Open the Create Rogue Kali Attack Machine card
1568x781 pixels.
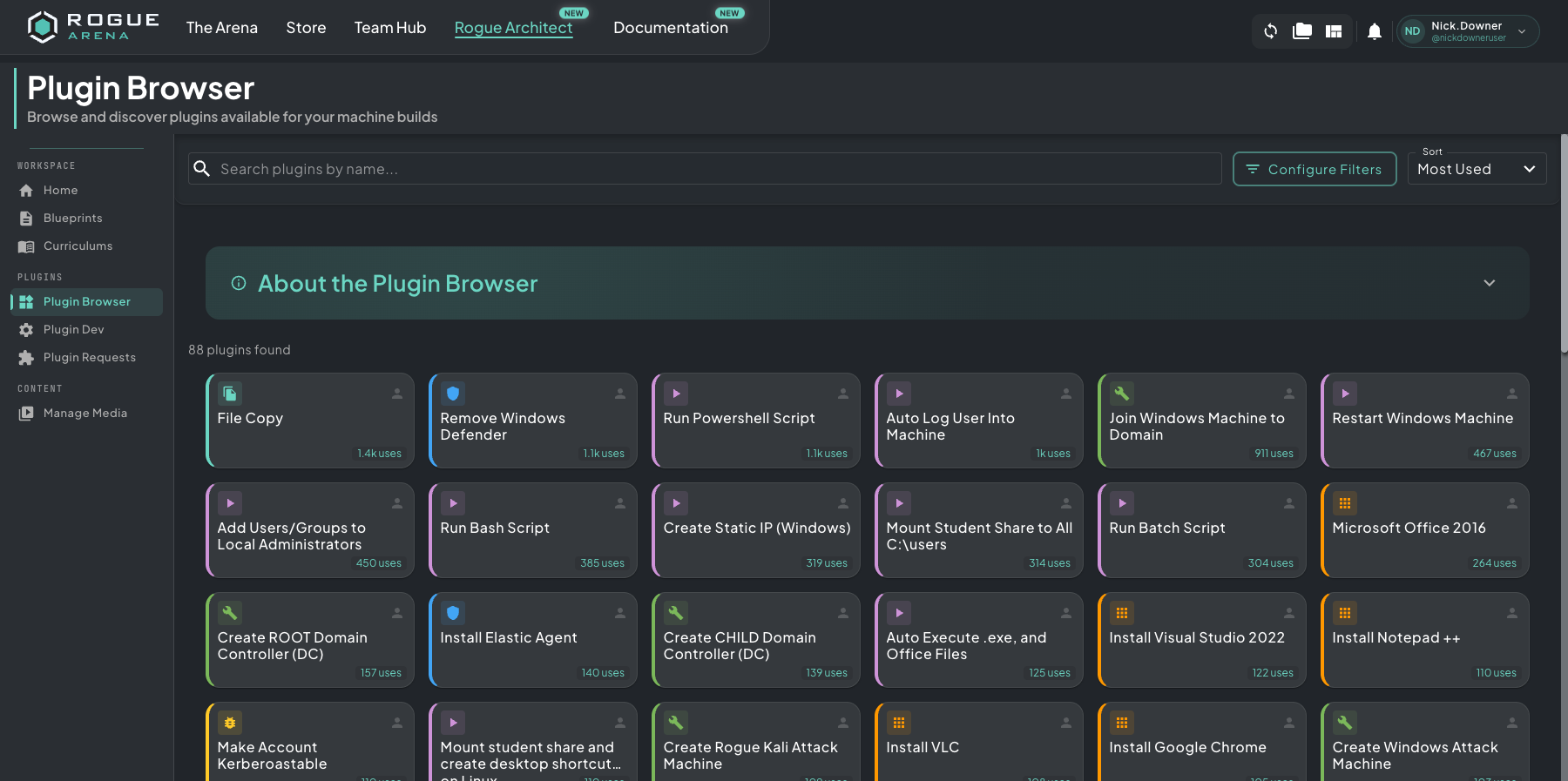tap(755, 742)
